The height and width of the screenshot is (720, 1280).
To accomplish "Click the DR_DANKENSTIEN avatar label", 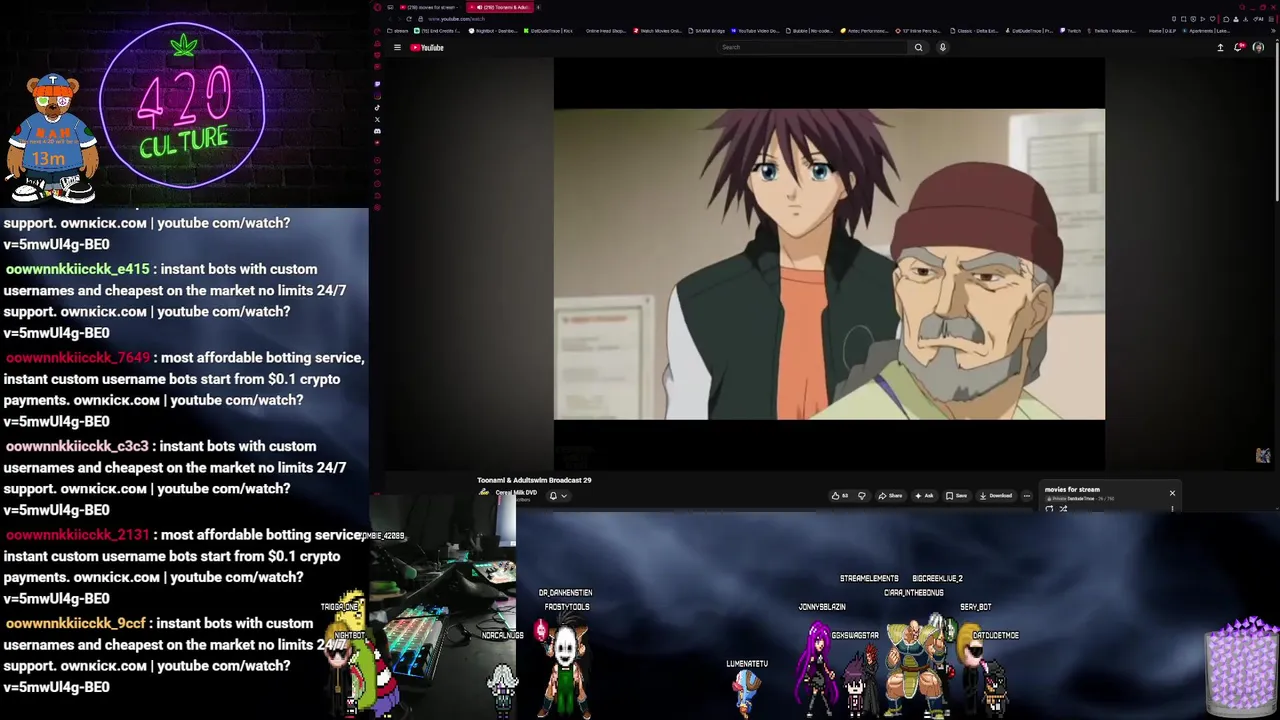I will coord(565,593).
